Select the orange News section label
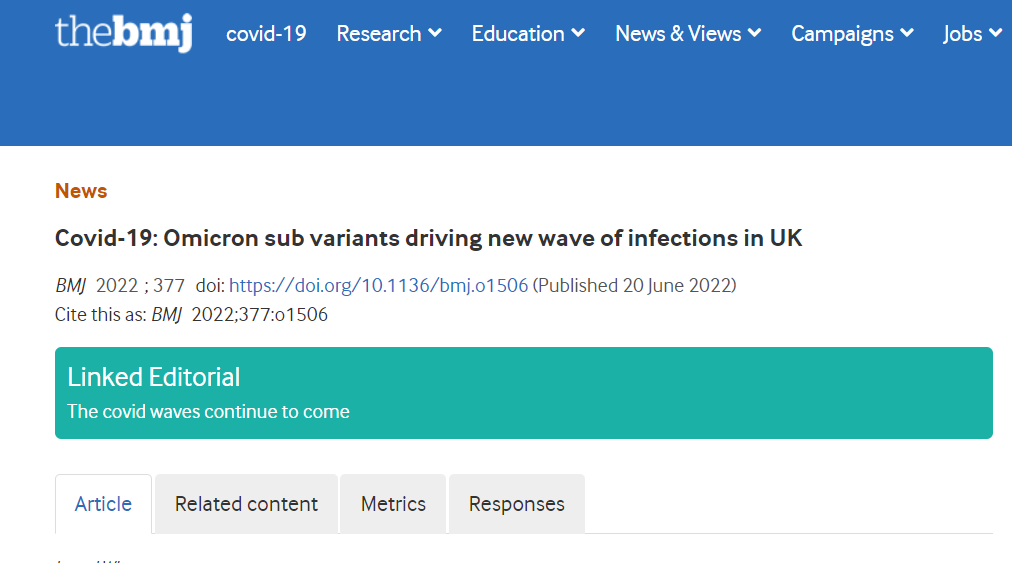The width and height of the screenshot is (1012, 563). (x=81, y=191)
